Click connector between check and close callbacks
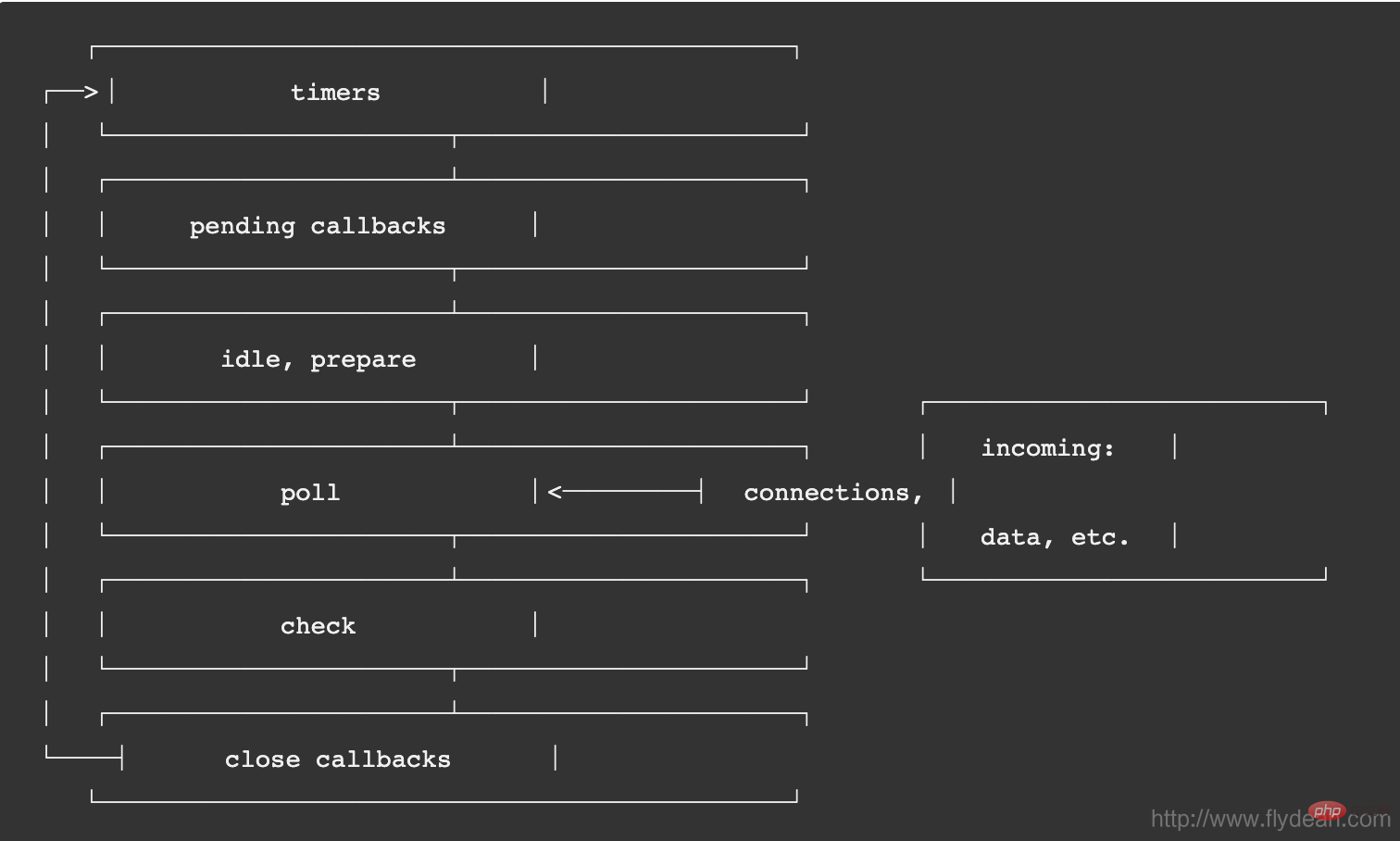The height and width of the screenshot is (841, 1400). click(454, 691)
